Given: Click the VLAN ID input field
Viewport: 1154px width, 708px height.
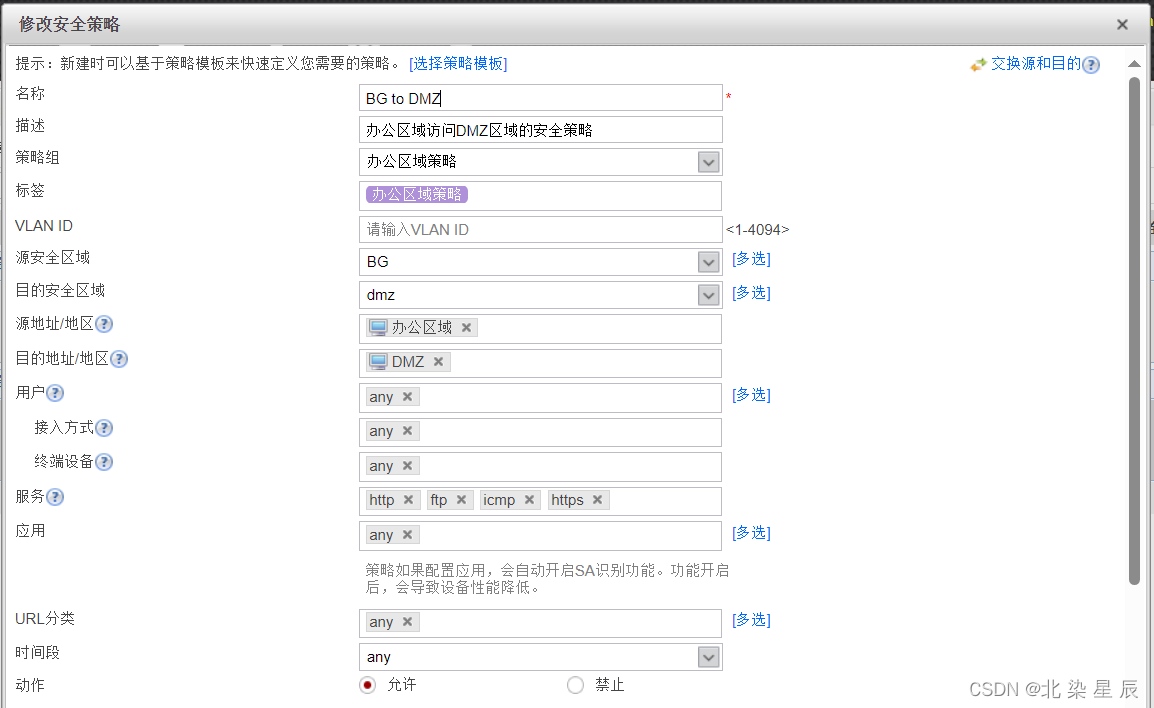Looking at the screenshot, I should pyautogui.click(x=541, y=230).
